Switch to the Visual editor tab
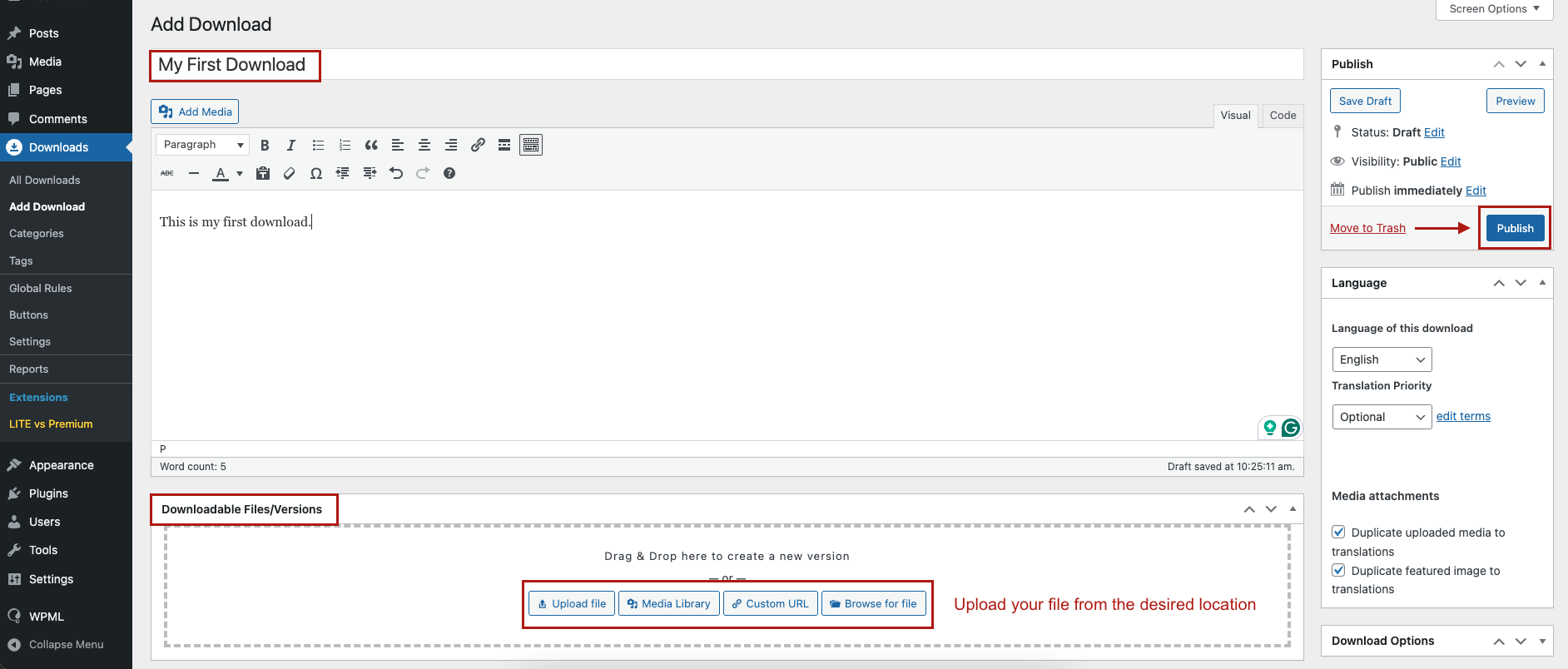The height and width of the screenshot is (669, 1568). click(1235, 116)
